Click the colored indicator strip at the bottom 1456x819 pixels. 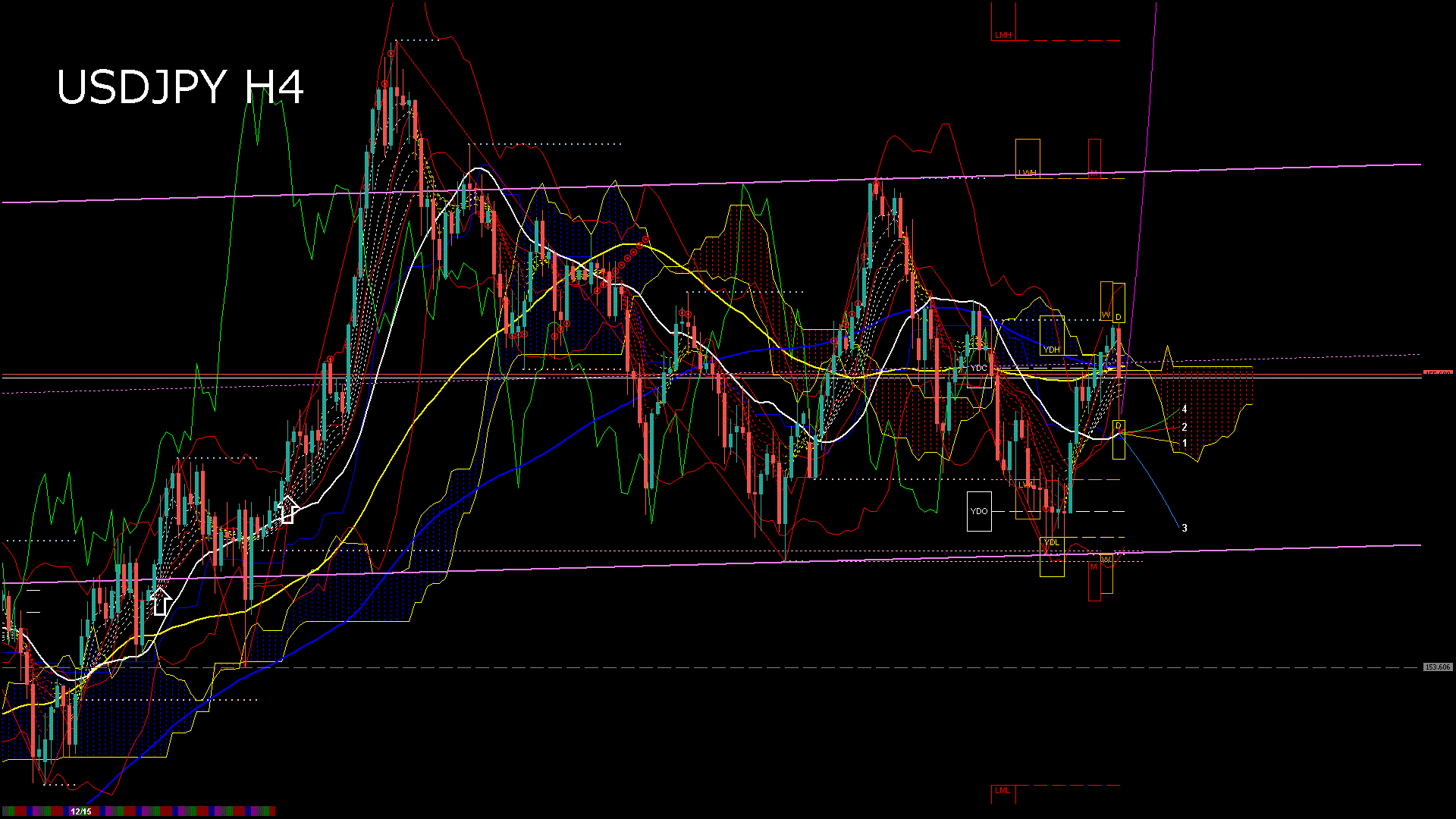tap(190, 810)
